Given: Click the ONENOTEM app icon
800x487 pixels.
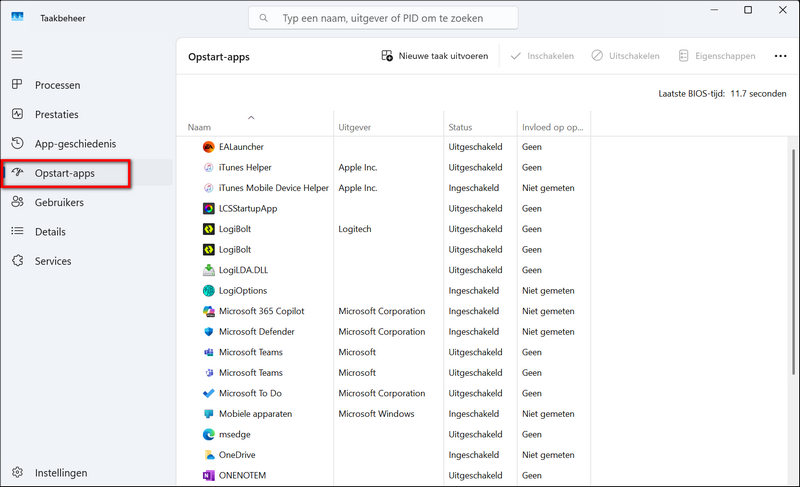Looking at the screenshot, I should pyautogui.click(x=208, y=475).
